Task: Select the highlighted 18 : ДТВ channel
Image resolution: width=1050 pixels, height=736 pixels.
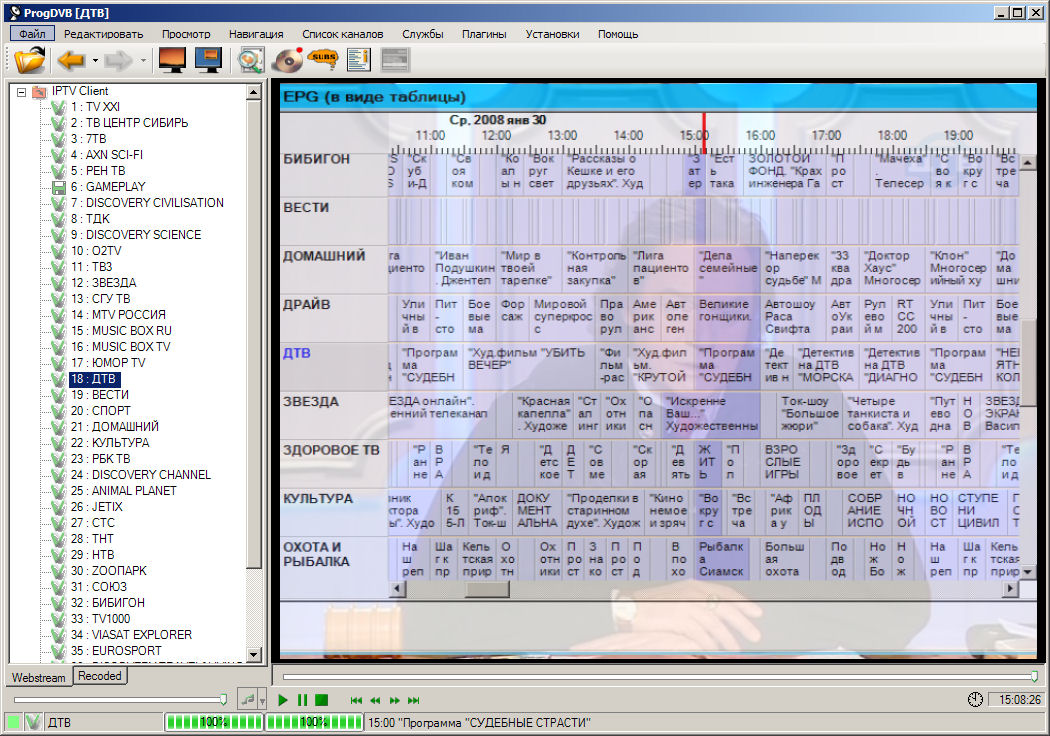Action: 93,379
